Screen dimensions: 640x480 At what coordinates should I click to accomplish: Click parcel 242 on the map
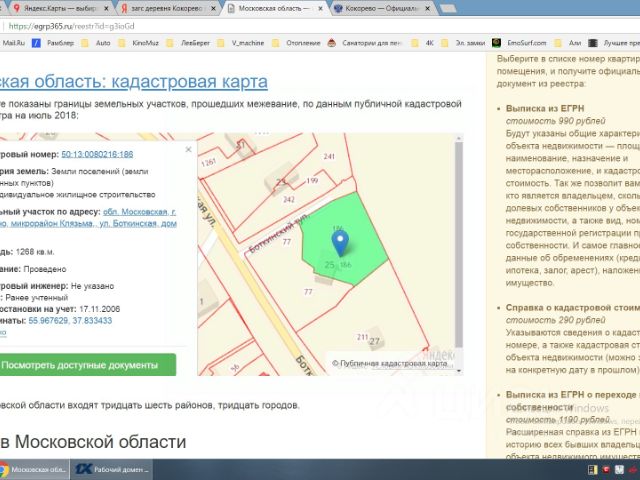(x=289, y=199)
